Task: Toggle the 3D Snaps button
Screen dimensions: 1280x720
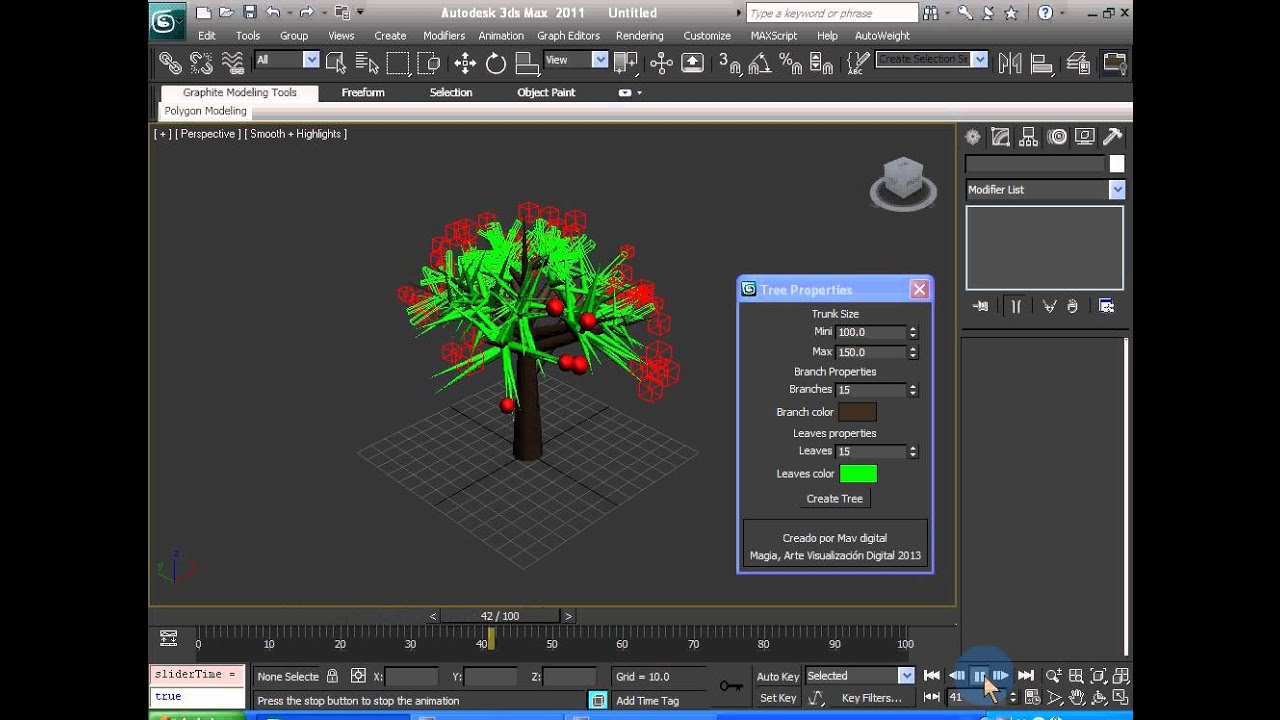Action: tap(729, 63)
